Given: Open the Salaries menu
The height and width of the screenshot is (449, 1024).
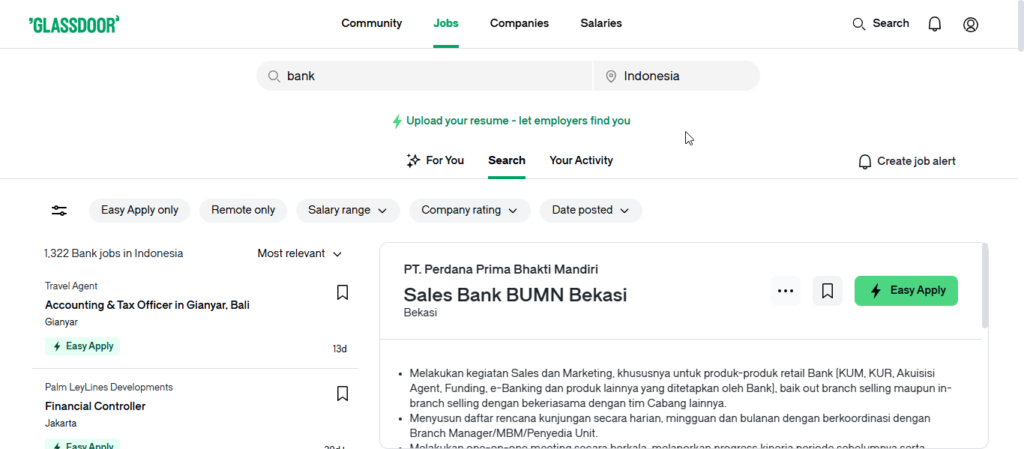Looking at the screenshot, I should tap(601, 23).
